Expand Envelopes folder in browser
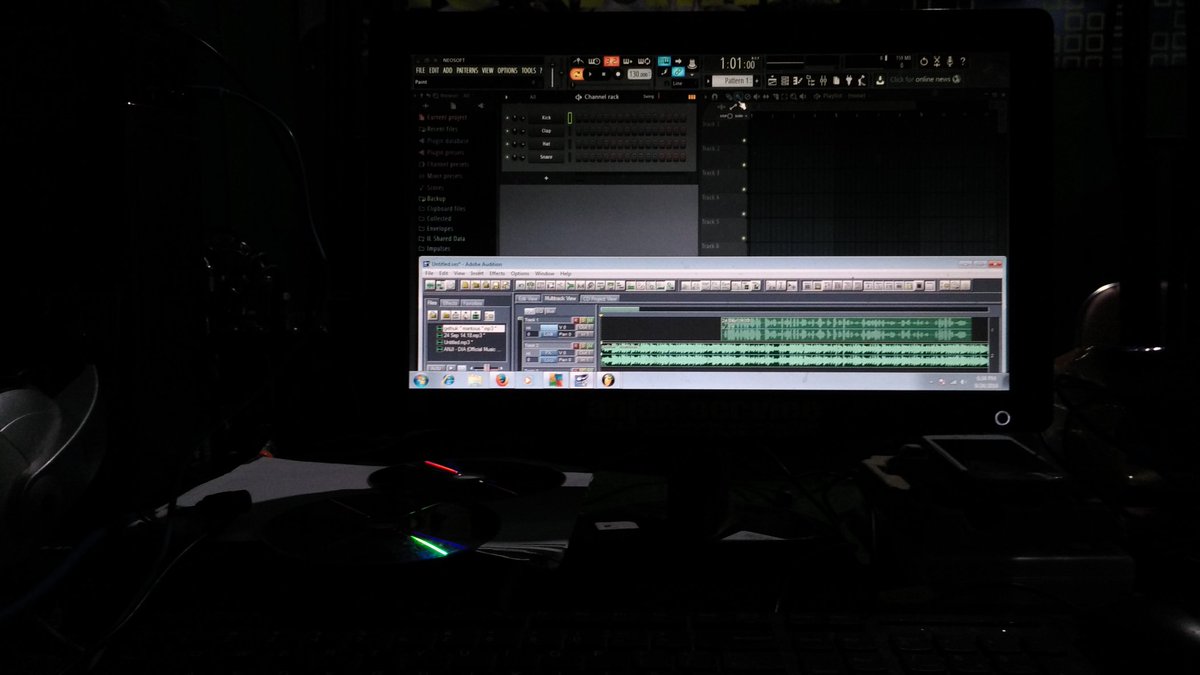 [x=437, y=228]
